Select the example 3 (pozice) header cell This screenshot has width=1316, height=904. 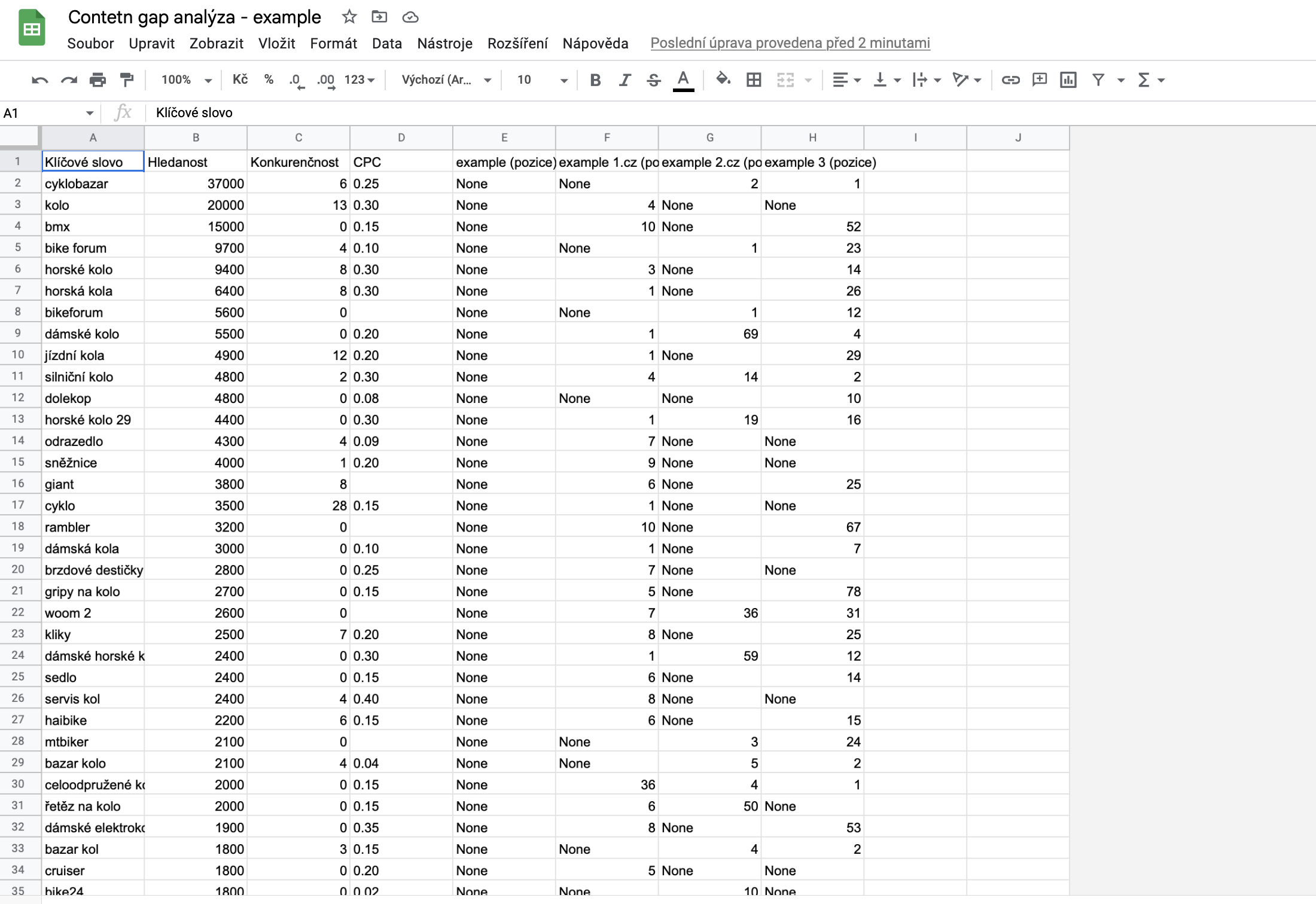812,162
